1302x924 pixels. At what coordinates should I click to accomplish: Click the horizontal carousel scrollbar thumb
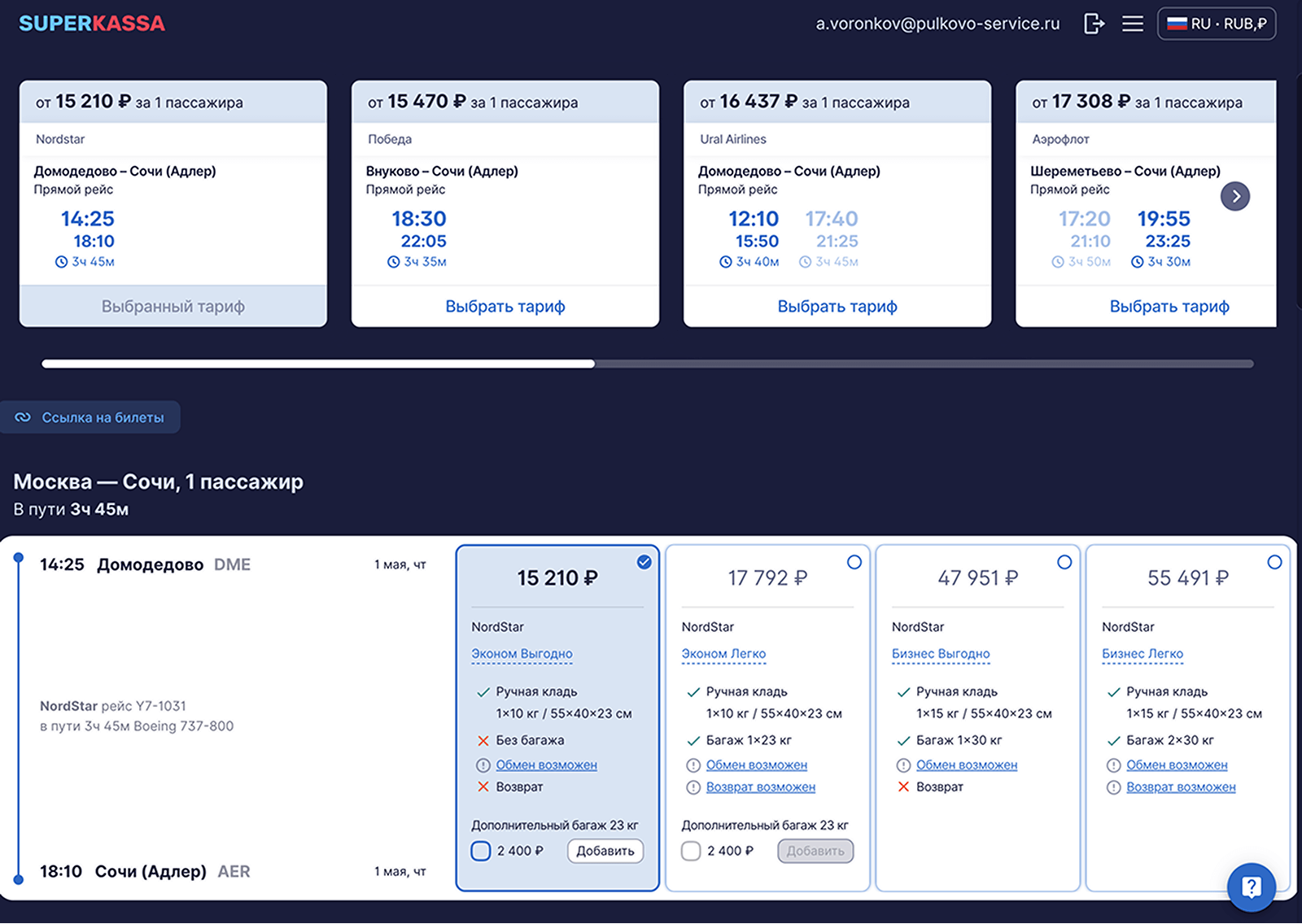pyautogui.click(x=318, y=364)
